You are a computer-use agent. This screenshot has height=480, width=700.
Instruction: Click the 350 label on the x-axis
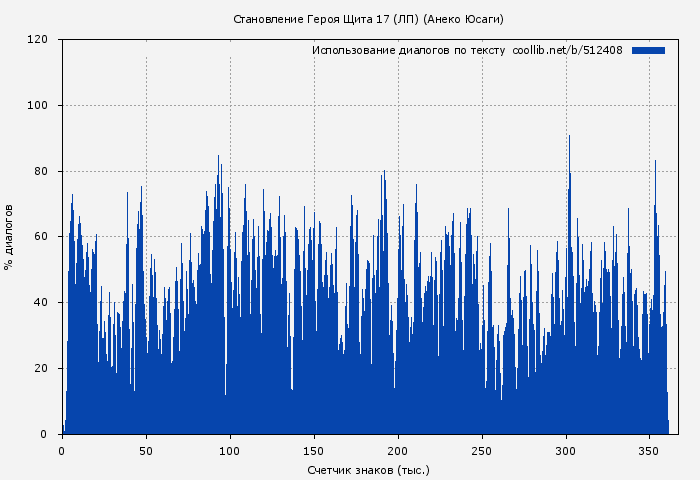coord(651,450)
